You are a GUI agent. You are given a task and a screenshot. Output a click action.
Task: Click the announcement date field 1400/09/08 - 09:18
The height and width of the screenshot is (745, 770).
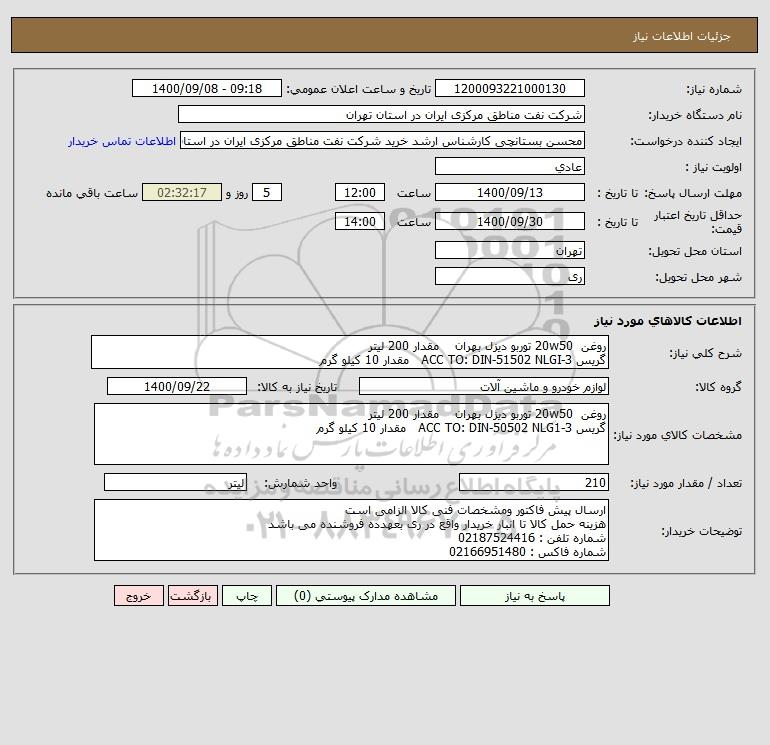pyautogui.click(x=207, y=88)
